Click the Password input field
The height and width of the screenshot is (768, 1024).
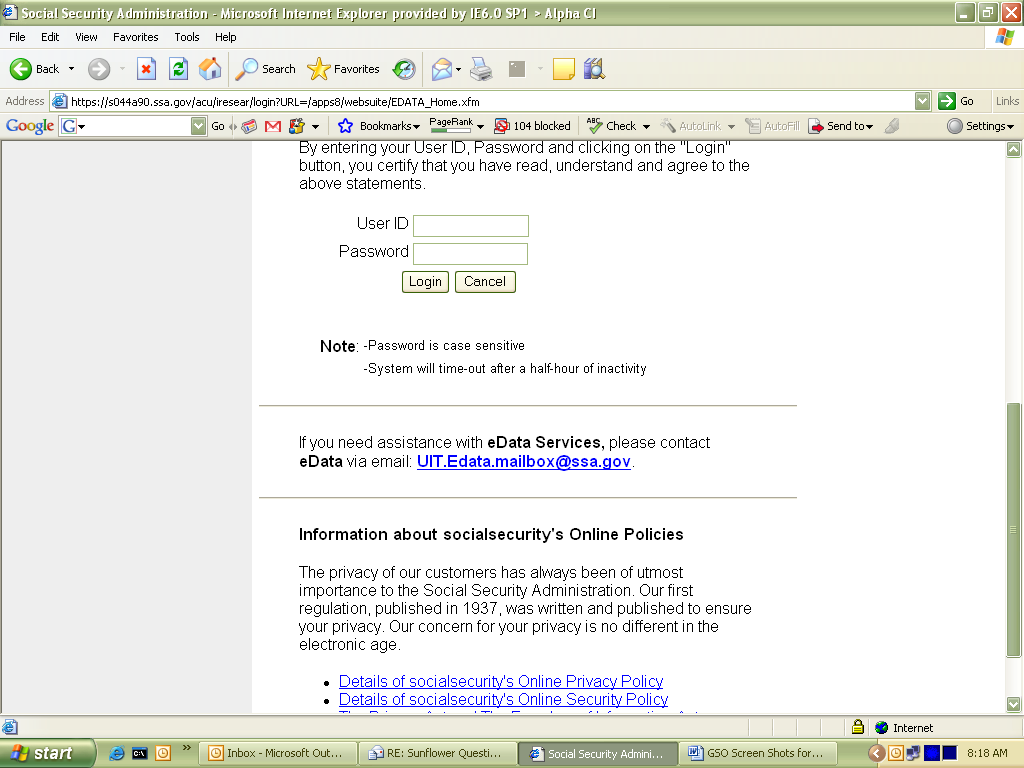(471, 254)
